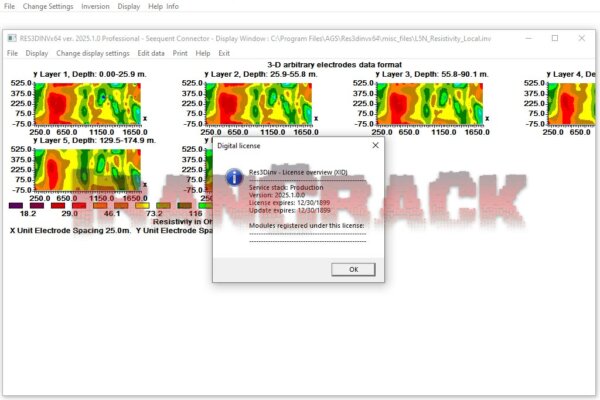The height and width of the screenshot is (400, 600).
Task: Click the Layer 3 resistivity plot
Action: pos(430,104)
